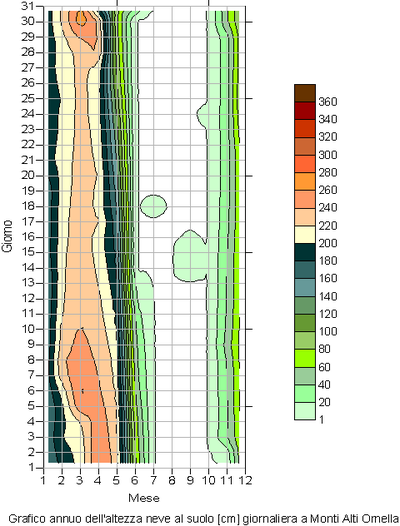Pick the light green legend swatch between 20 and 40
Viewport: 400px width, 526px height.
click(x=305, y=394)
